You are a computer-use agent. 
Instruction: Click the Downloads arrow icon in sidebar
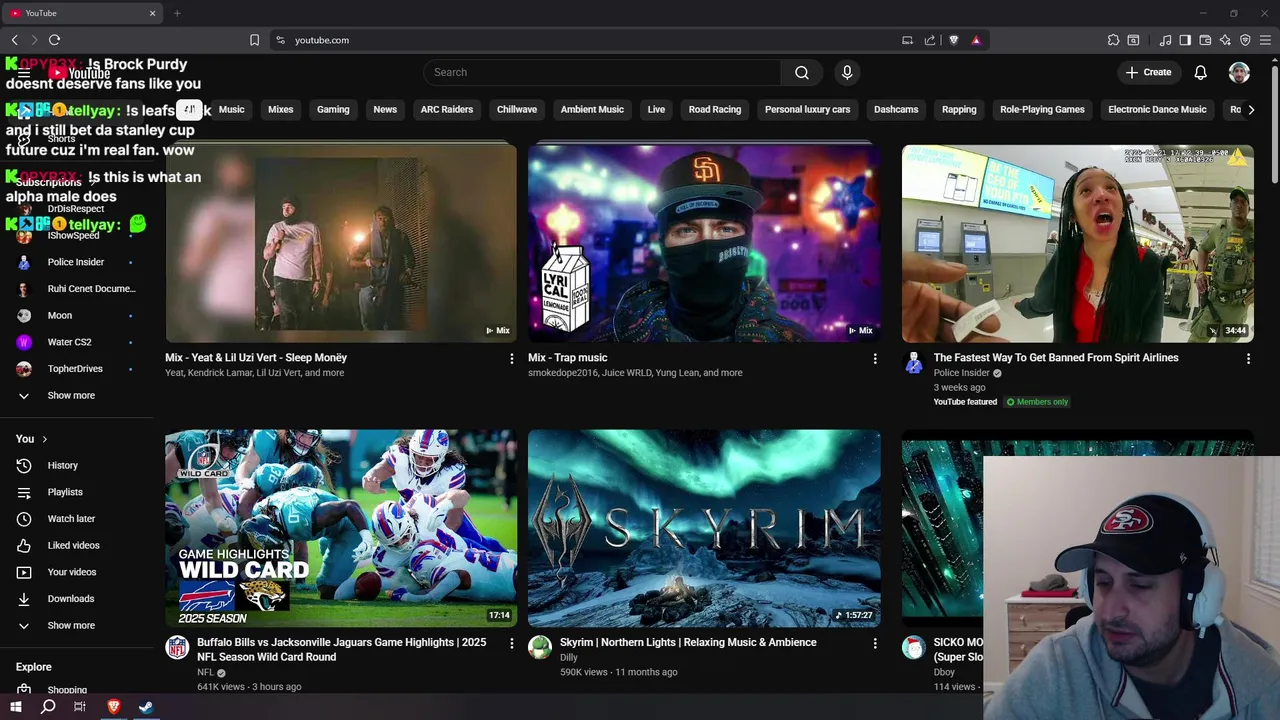tap(24, 599)
